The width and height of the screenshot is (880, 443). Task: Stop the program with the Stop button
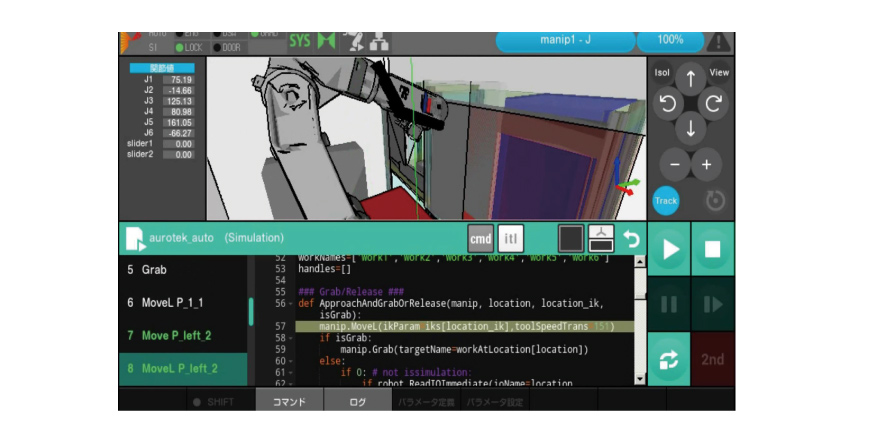point(713,249)
